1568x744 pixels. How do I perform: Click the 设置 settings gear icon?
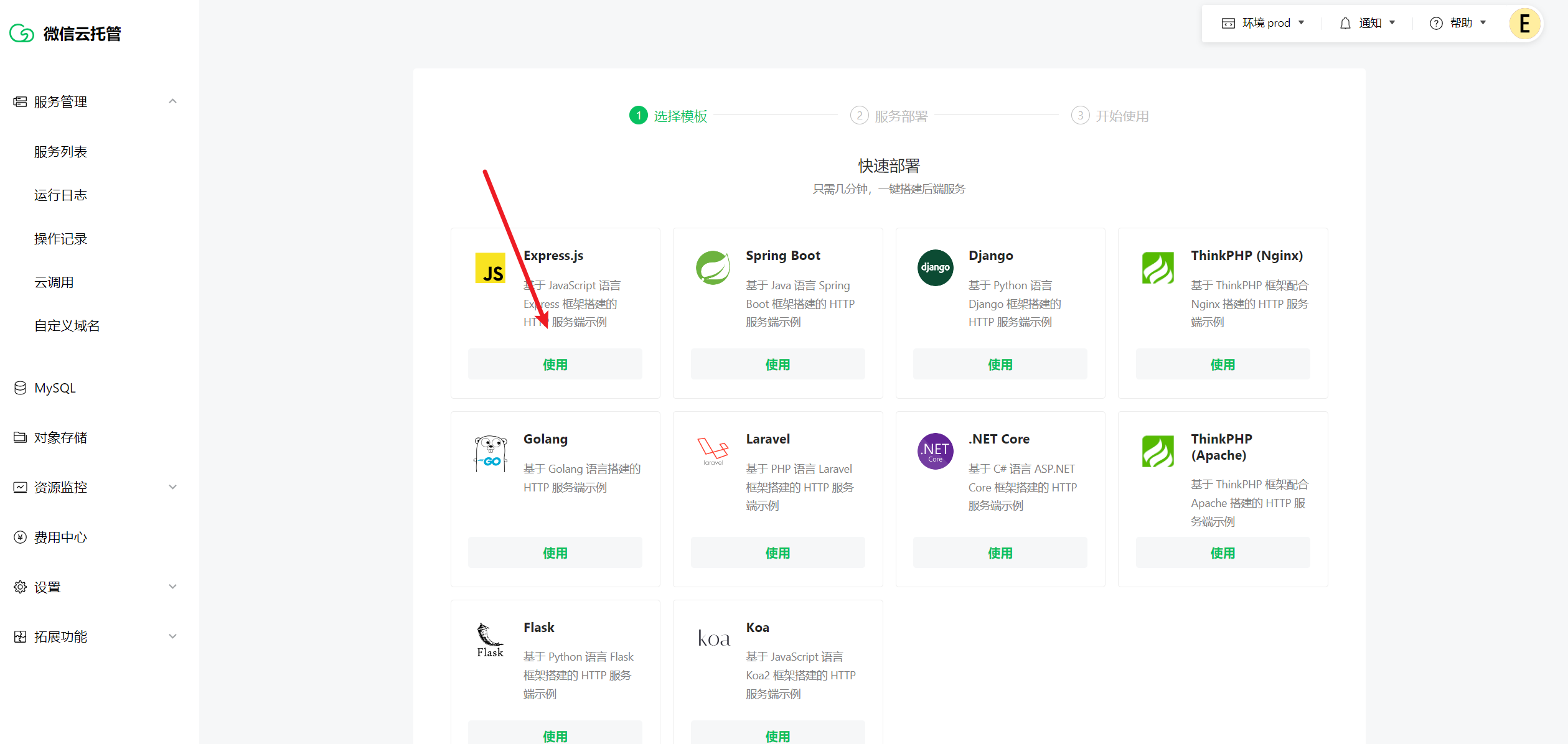click(19, 586)
